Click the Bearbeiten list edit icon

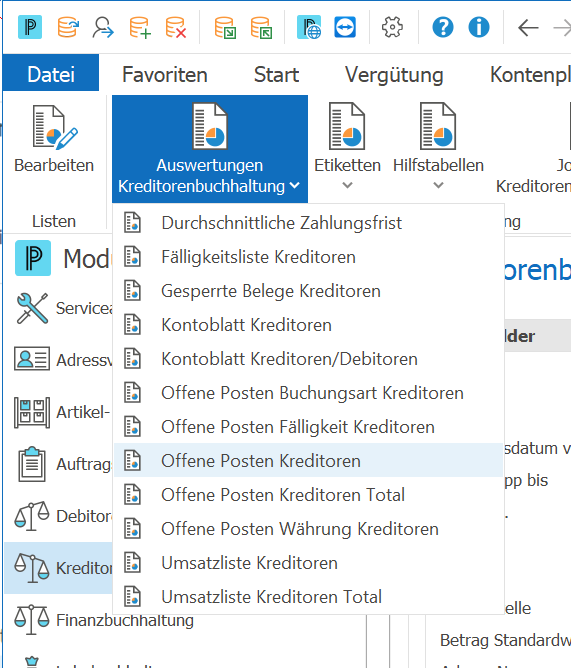click(55, 127)
